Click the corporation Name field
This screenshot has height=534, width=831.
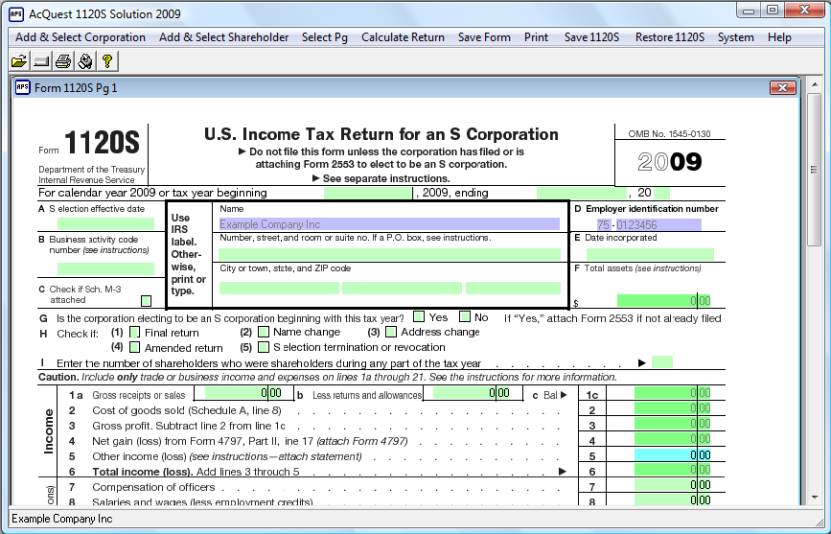[x=390, y=224]
